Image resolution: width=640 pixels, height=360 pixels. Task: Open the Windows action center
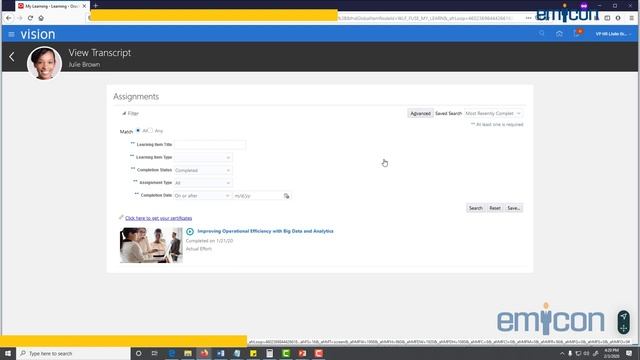(x=629, y=353)
